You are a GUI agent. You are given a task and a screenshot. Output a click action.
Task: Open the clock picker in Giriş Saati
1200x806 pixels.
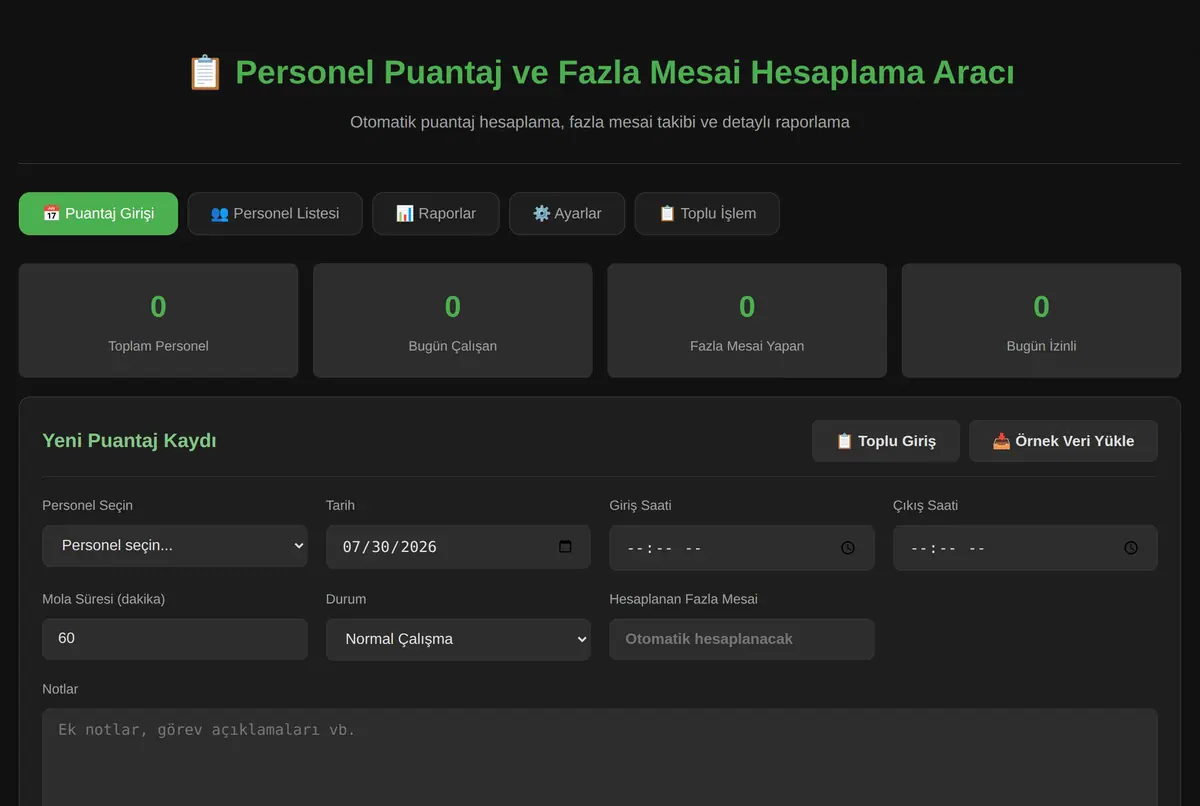(x=848, y=548)
